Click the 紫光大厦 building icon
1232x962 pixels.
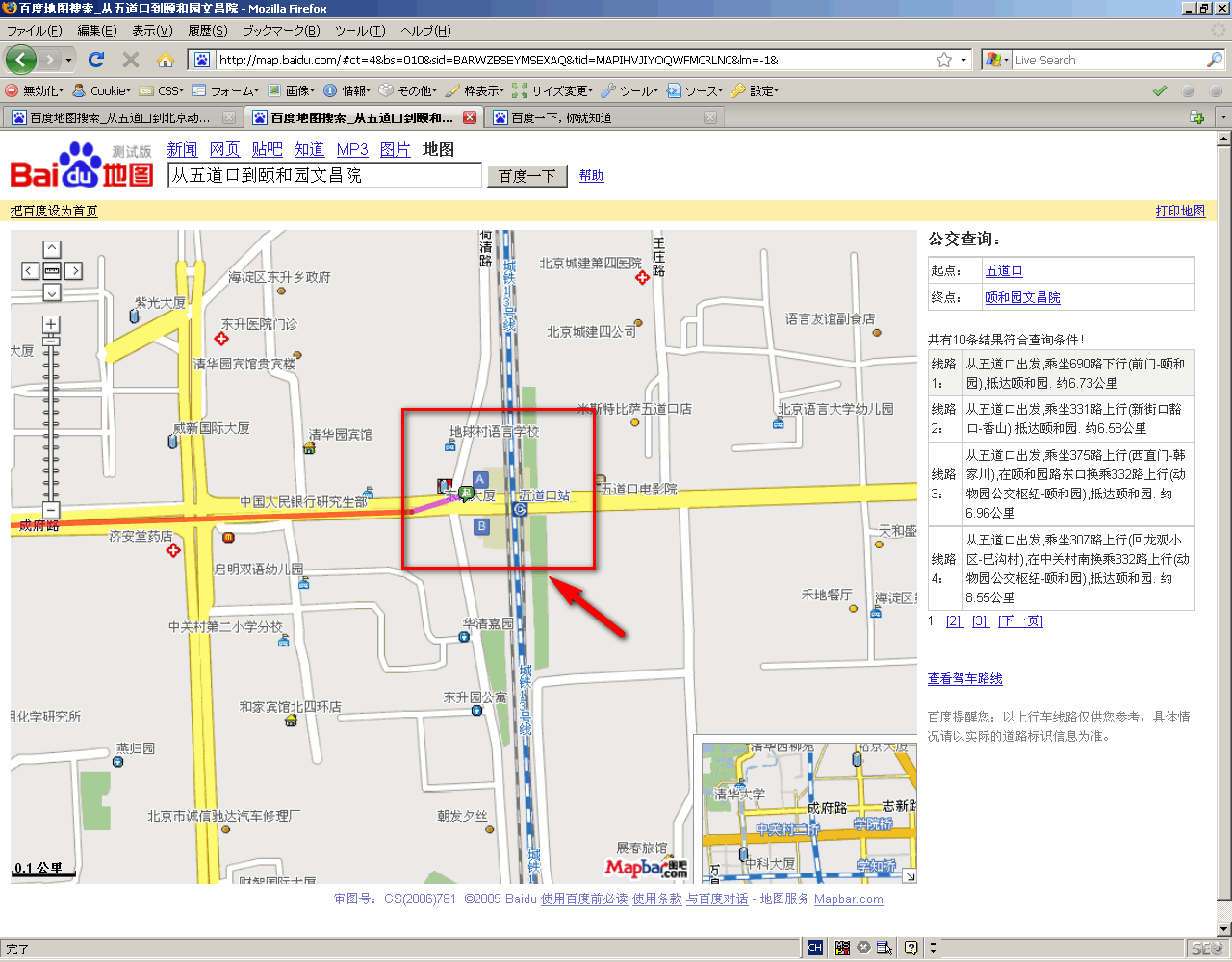[x=134, y=316]
